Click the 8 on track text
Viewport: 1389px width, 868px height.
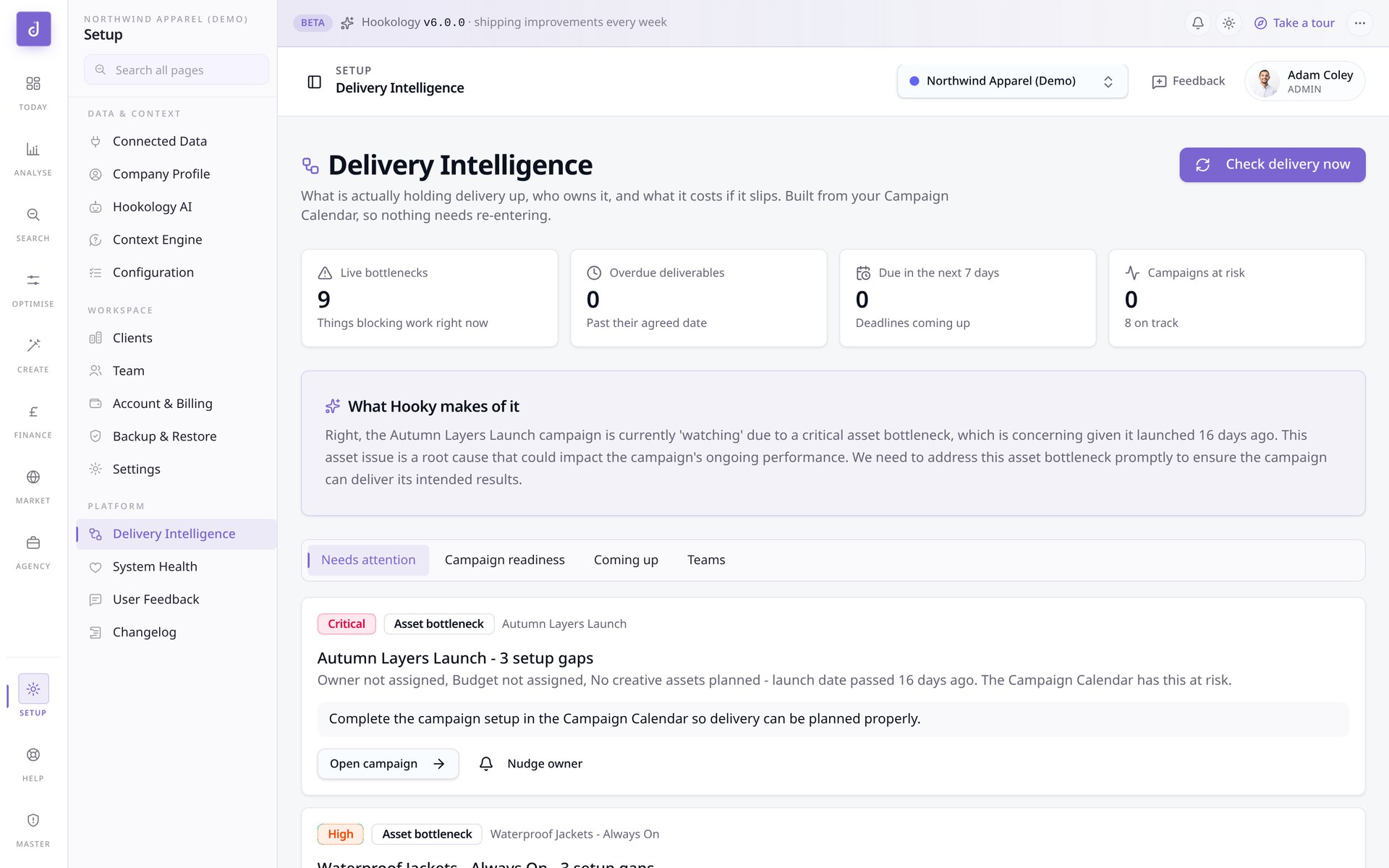1151,323
